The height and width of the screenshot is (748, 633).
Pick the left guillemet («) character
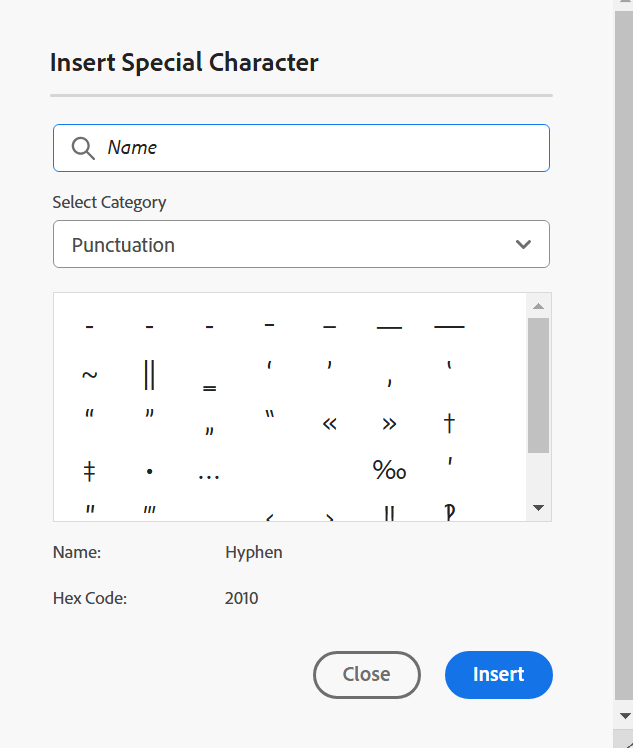(329, 423)
